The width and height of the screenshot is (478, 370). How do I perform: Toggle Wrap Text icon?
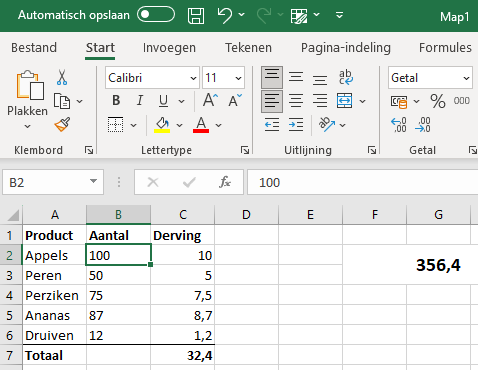tap(345, 77)
